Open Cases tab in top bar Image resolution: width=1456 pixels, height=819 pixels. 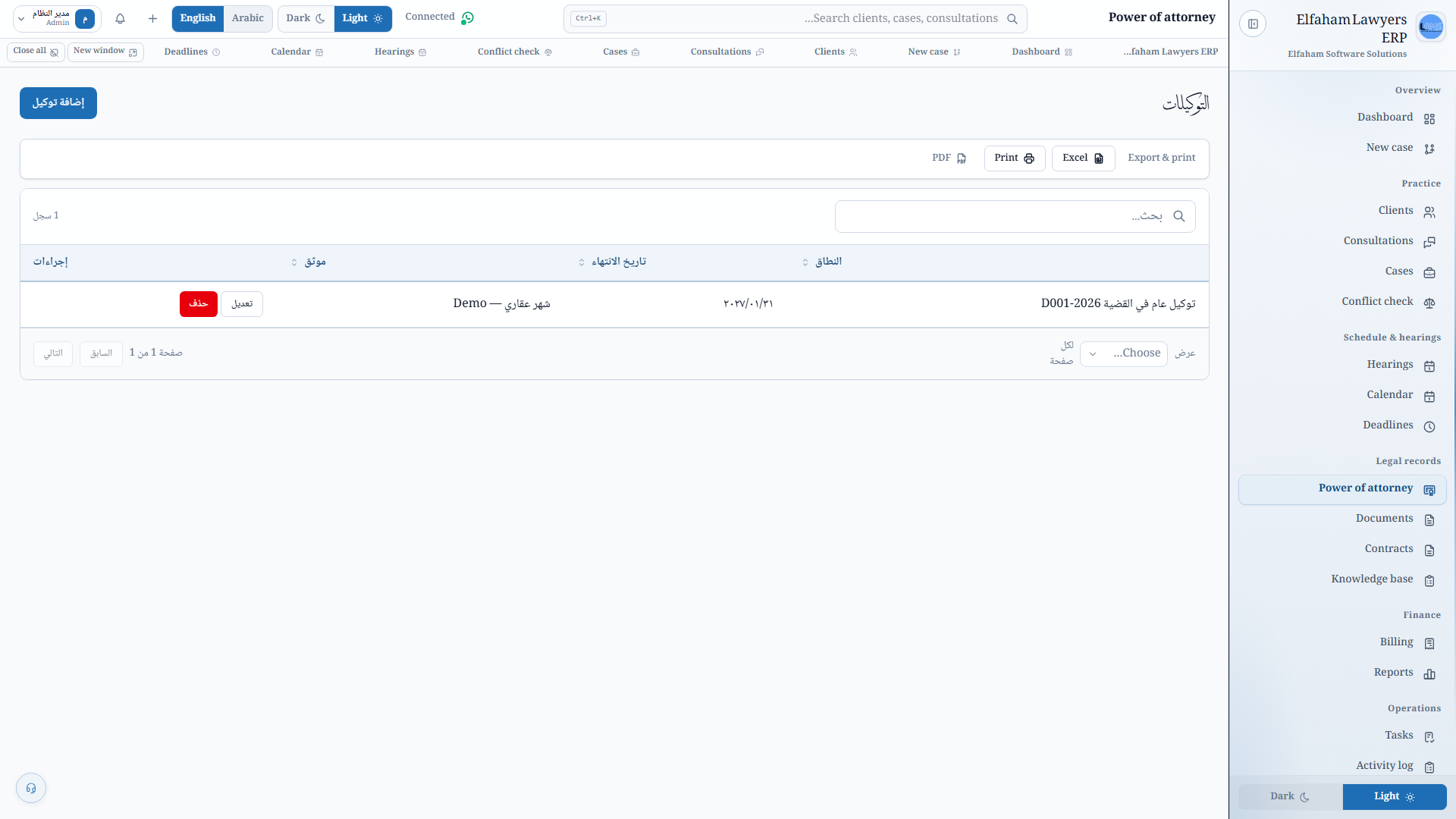pyautogui.click(x=621, y=52)
